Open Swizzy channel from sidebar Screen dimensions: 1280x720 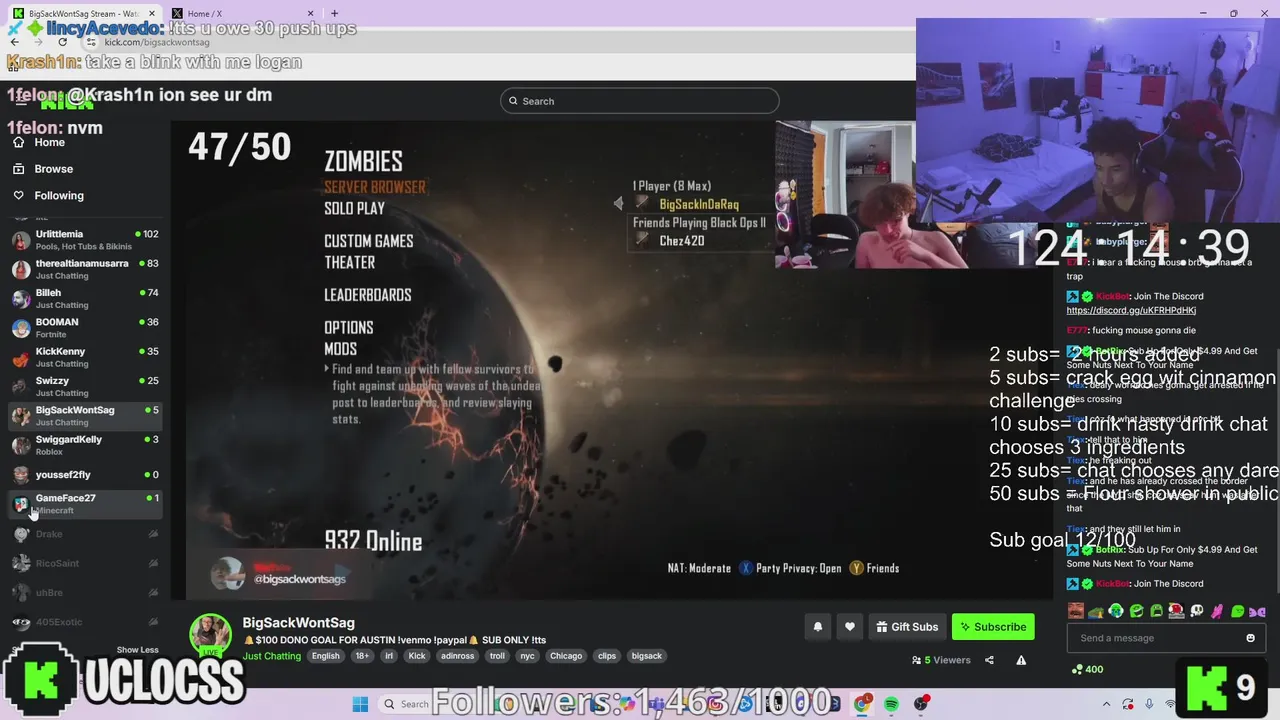pyautogui.click(x=85, y=386)
